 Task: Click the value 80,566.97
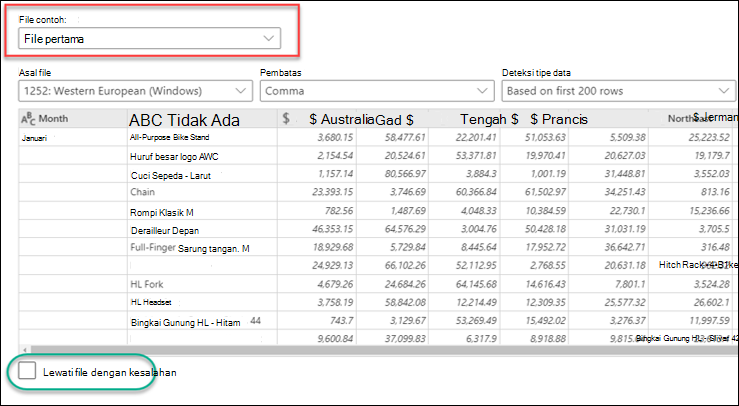pos(405,174)
